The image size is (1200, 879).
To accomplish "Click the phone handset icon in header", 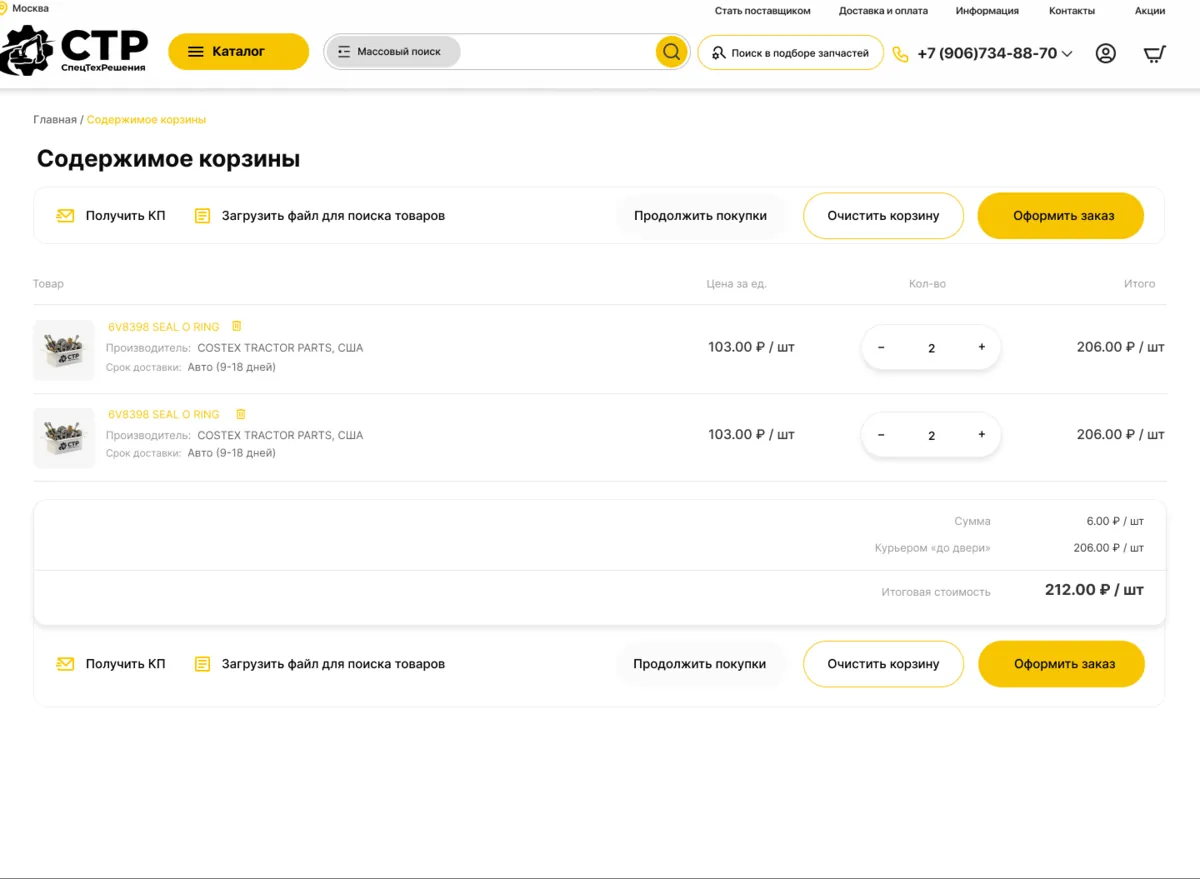I will 900,54.
